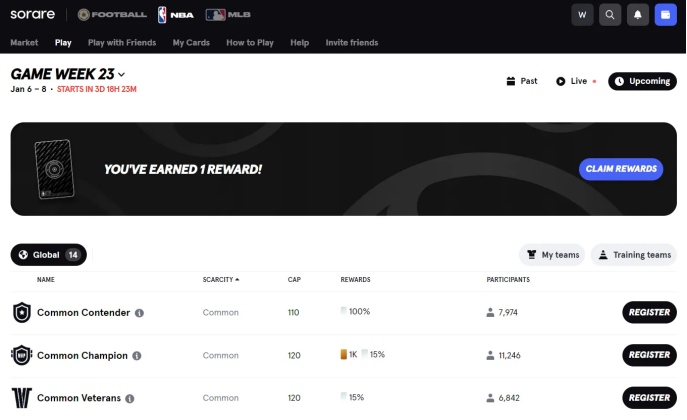687x420 pixels.
Task: Switch to NBA sport logo
Action: click(177, 15)
